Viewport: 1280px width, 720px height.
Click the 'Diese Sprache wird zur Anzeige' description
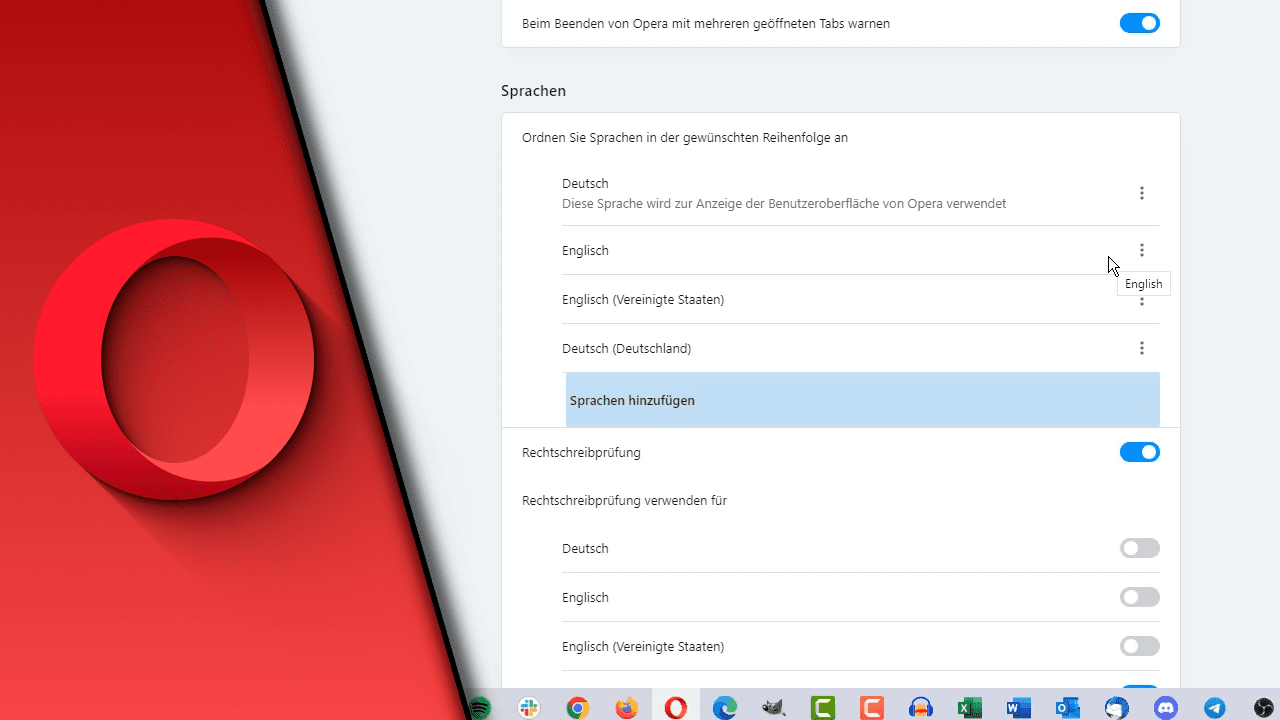(784, 204)
